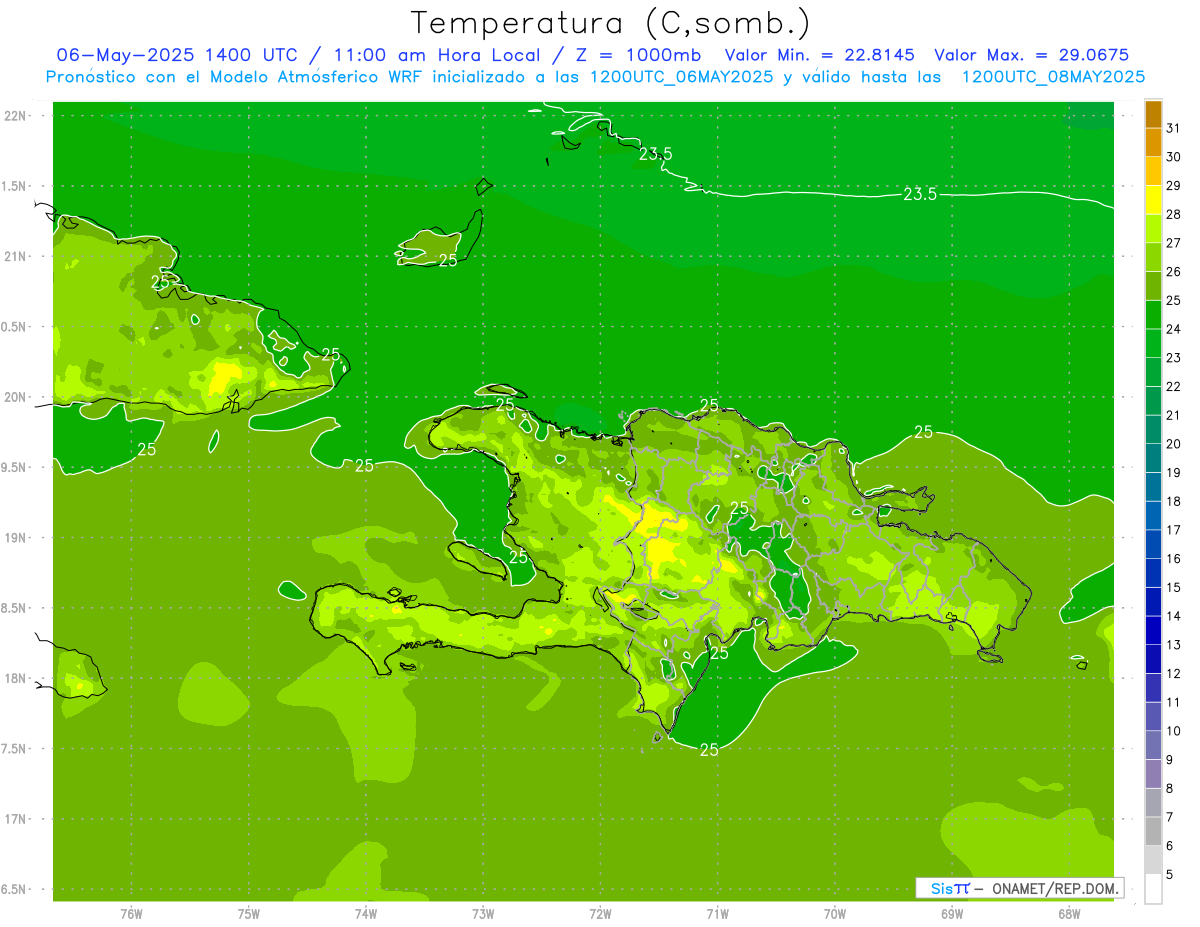Click the "Valor Min. = 22.8145" value
This screenshot has width=1200, height=927.
point(821,55)
